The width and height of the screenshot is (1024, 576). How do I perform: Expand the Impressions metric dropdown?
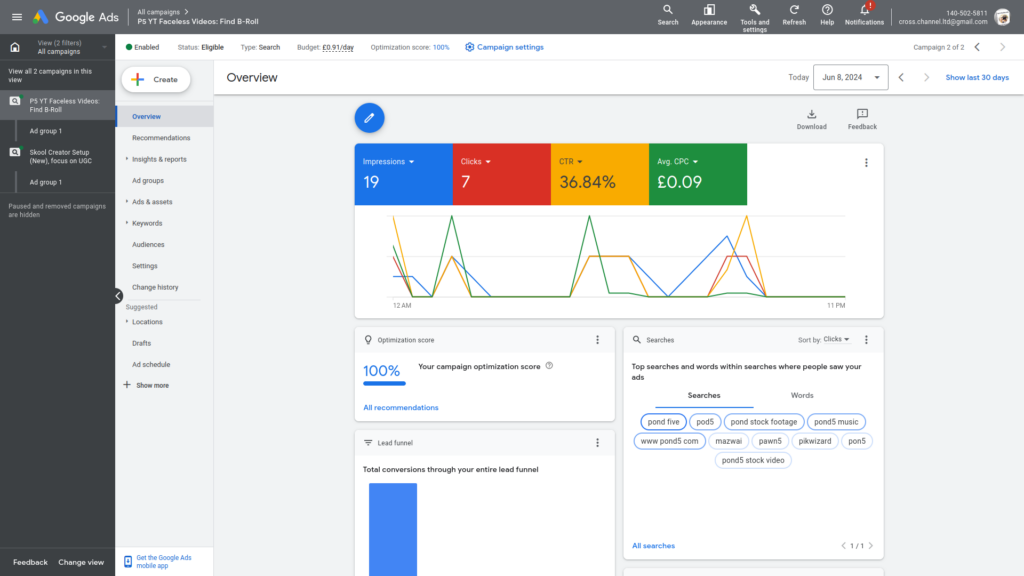click(x=411, y=161)
